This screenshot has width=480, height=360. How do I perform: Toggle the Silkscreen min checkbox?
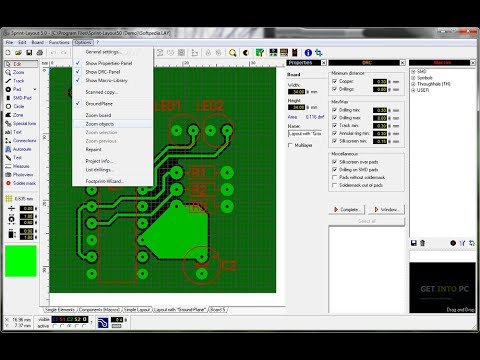[334, 141]
